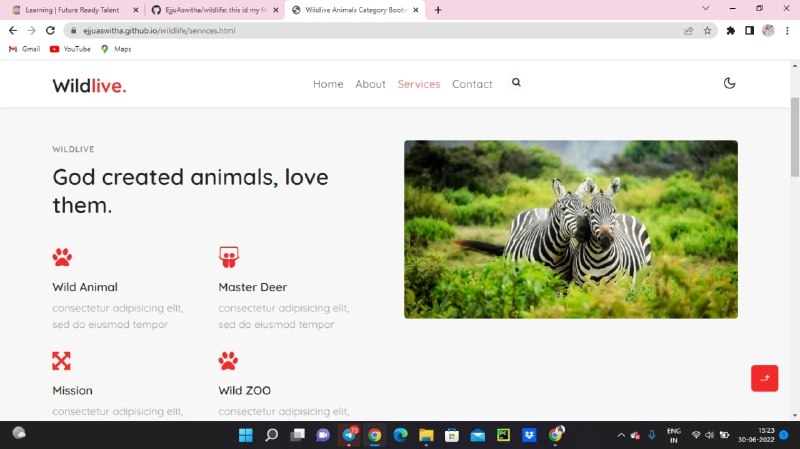The height and width of the screenshot is (449, 800).
Task: Click the Master Deer icon
Action: tap(229, 257)
